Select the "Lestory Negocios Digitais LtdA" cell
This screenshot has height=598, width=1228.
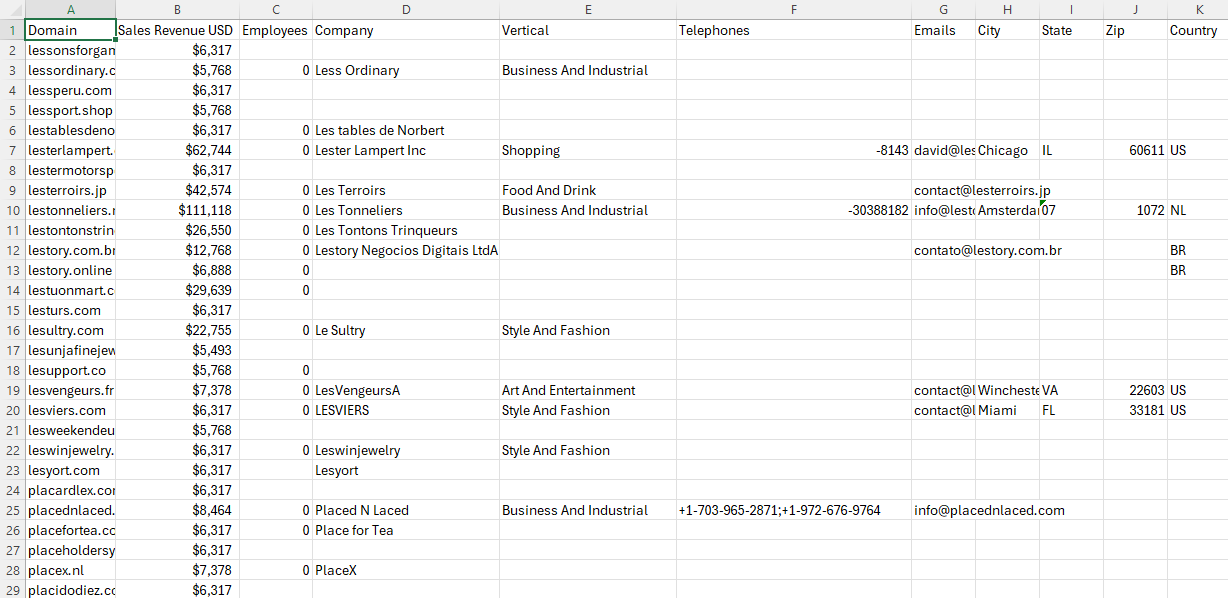click(405, 250)
